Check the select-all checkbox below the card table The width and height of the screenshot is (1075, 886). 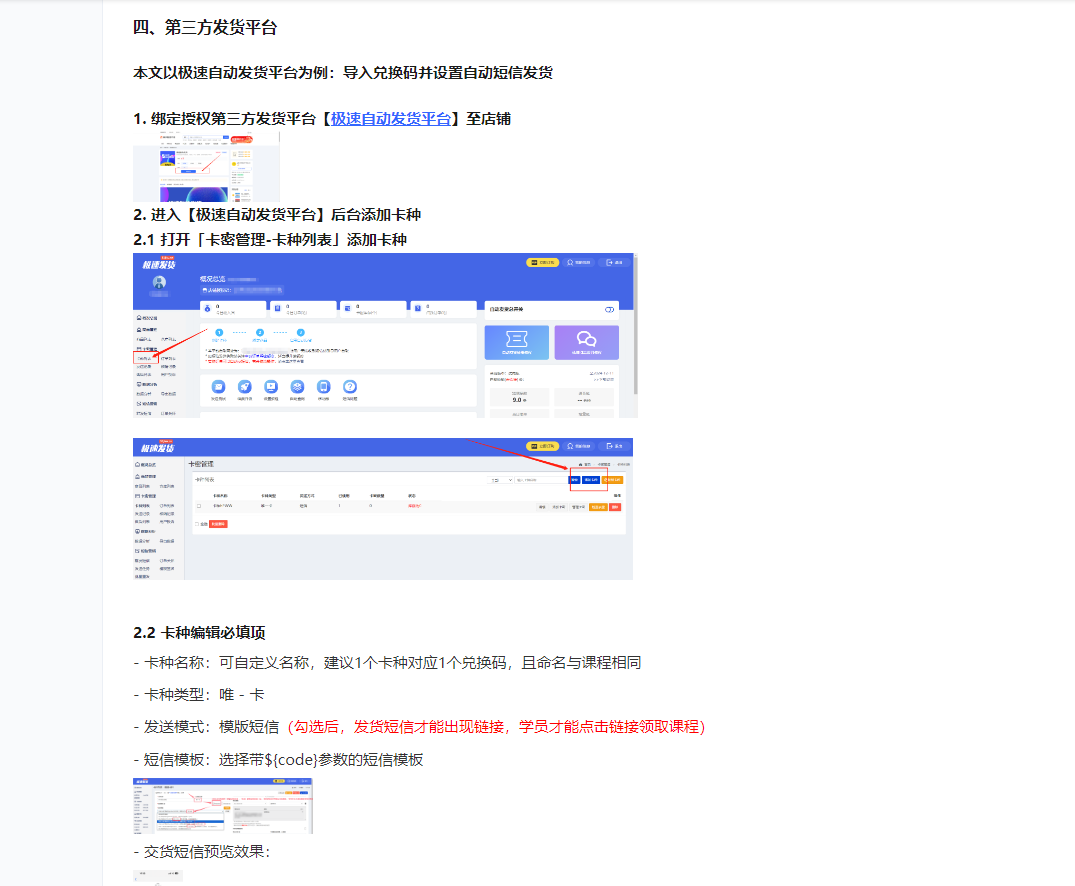click(197, 524)
